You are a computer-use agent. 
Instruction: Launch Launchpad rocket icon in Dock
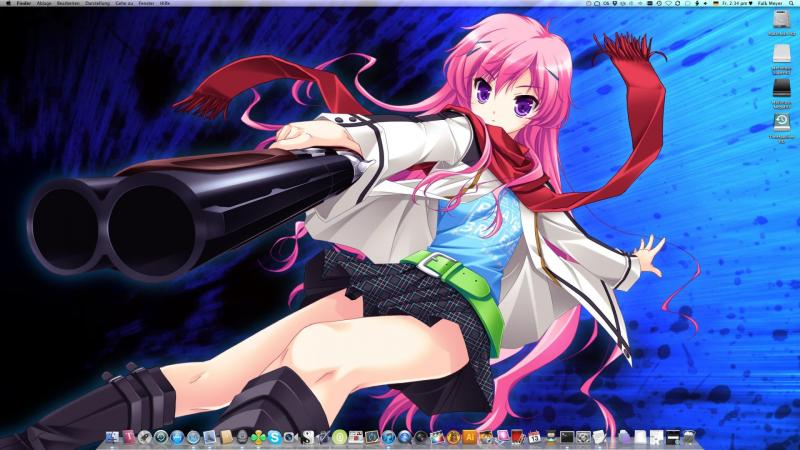tap(145, 437)
